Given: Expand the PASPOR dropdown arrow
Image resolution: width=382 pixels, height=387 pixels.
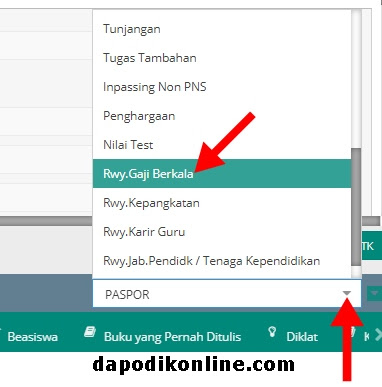Looking at the screenshot, I should 347,294.
